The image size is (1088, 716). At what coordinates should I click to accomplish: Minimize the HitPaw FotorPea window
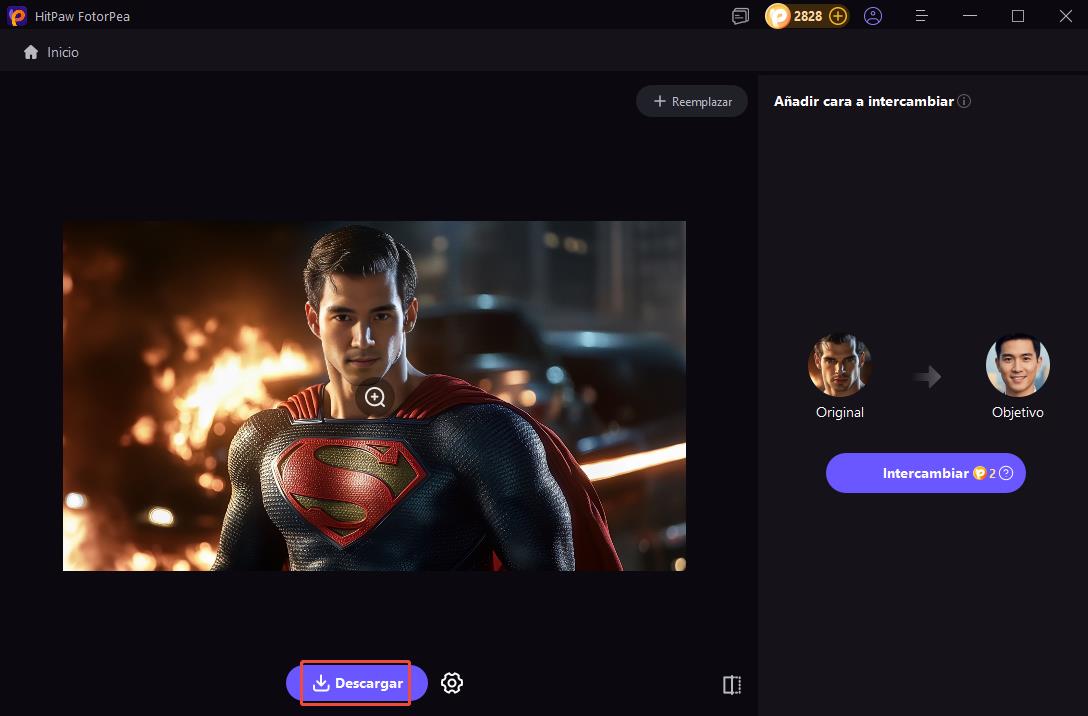click(969, 16)
